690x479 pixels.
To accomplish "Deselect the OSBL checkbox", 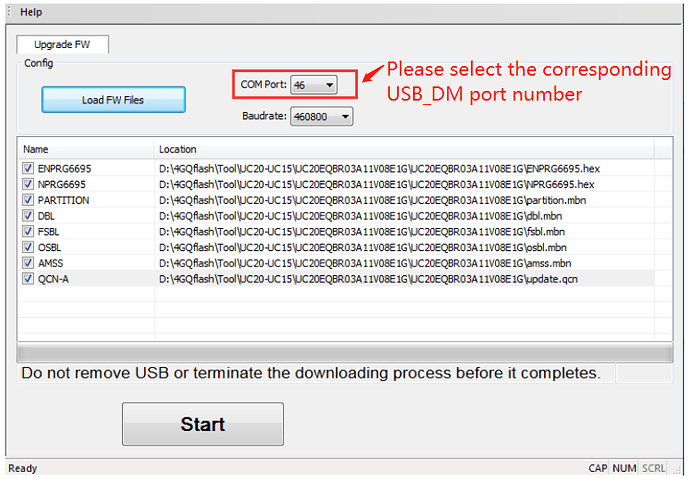I will (28, 247).
